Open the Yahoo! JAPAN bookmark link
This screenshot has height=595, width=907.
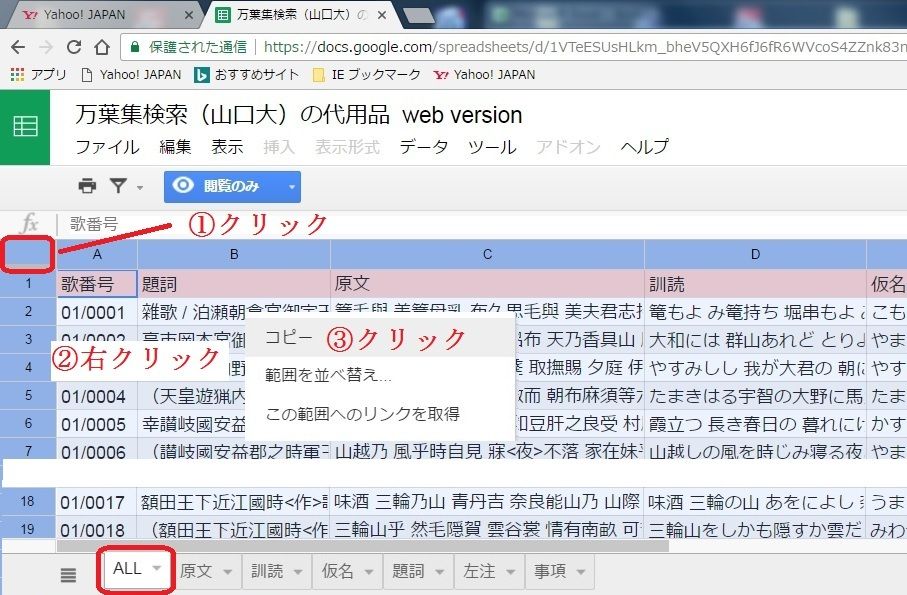139,74
